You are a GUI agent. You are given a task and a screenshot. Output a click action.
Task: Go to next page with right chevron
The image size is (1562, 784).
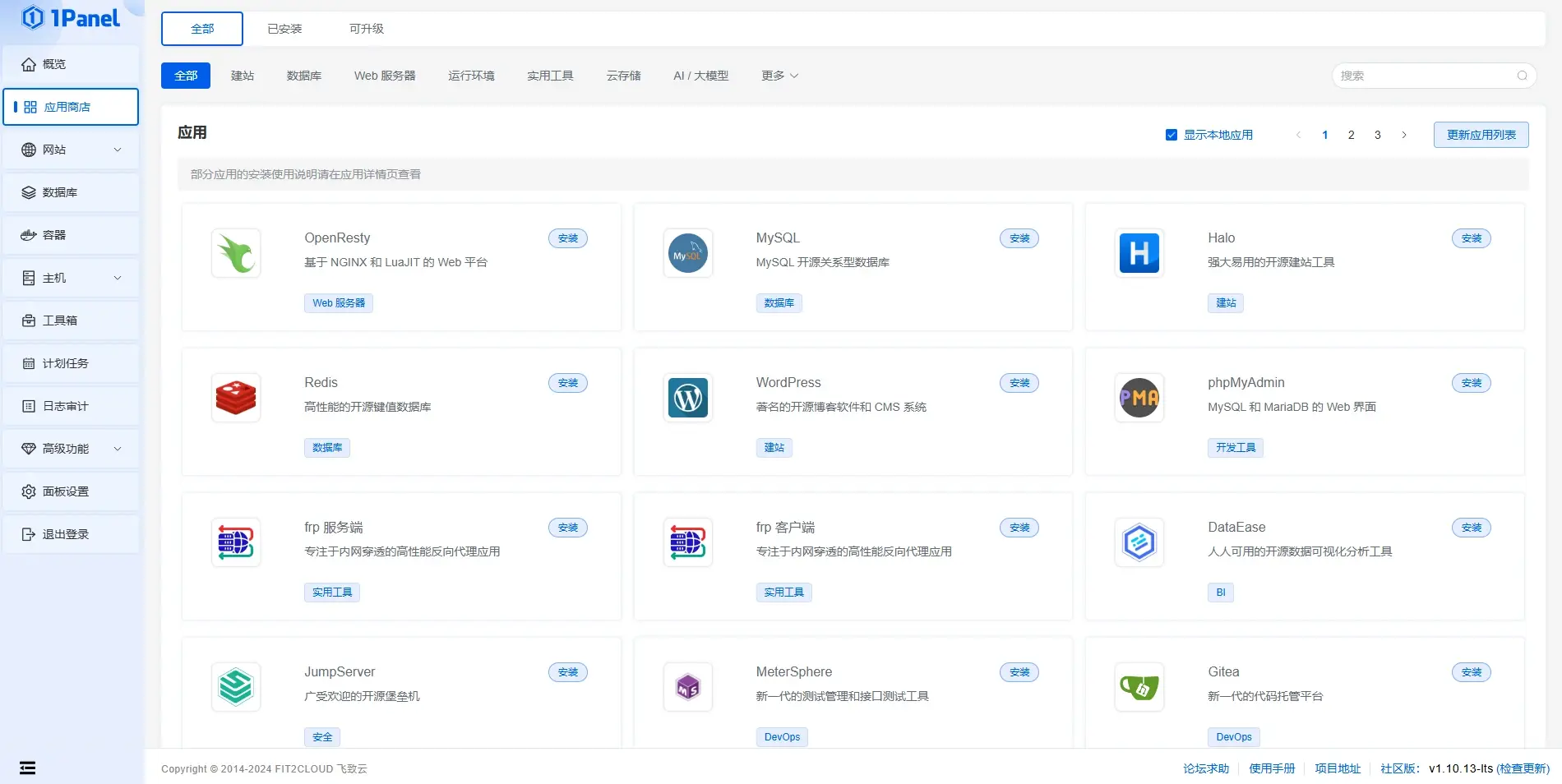pyautogui.click(x=1404, y=135)
